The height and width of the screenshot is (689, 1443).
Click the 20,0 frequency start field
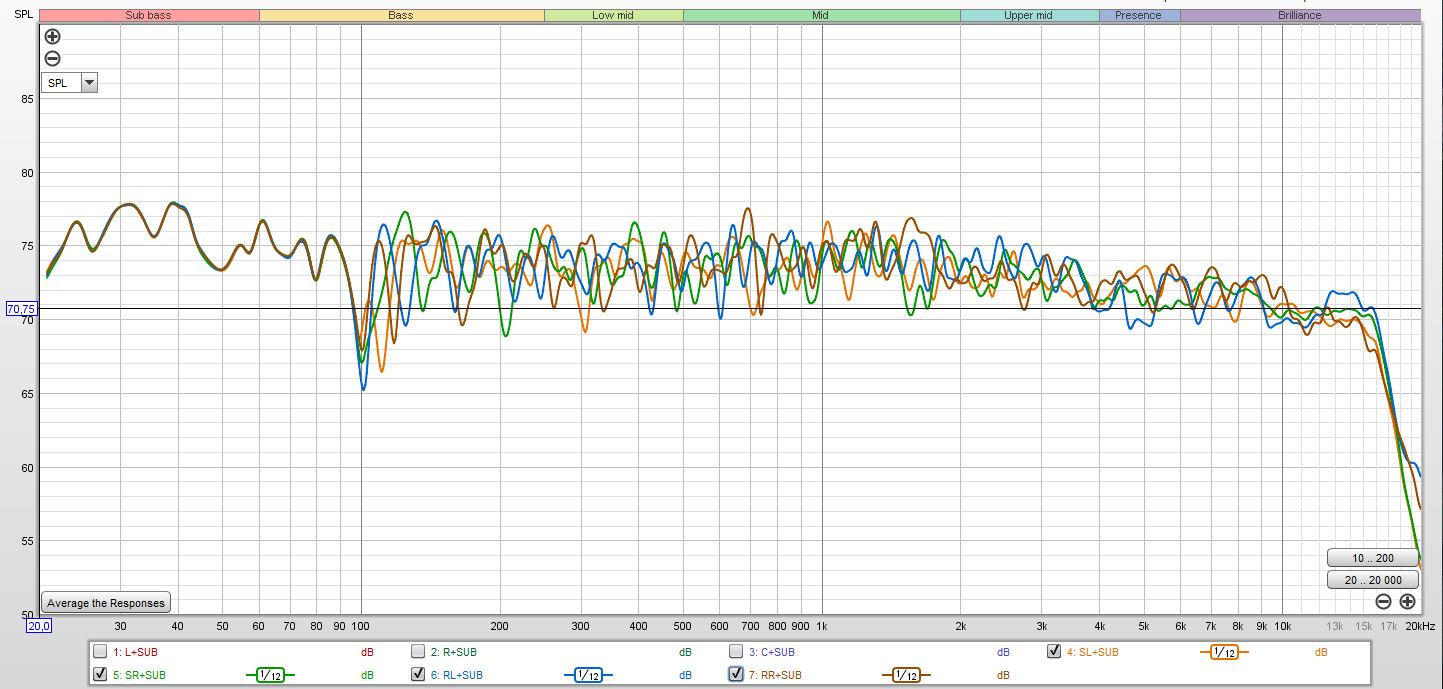point(39,626)
